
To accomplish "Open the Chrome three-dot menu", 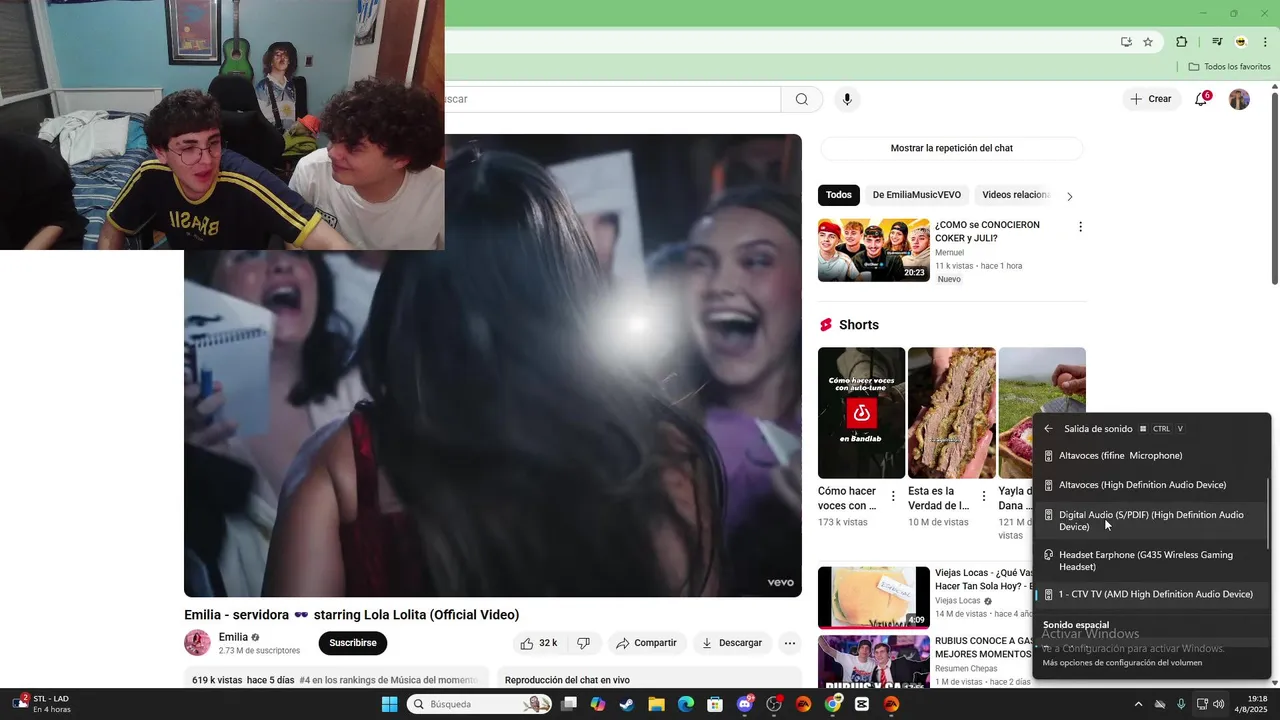I will [x=1266, y=42].
